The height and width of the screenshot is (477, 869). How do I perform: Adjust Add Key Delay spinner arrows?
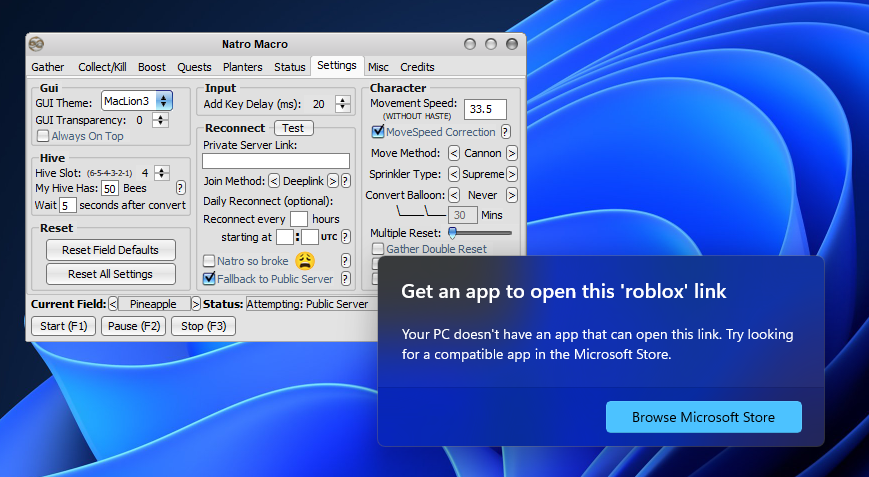point(343,104)
